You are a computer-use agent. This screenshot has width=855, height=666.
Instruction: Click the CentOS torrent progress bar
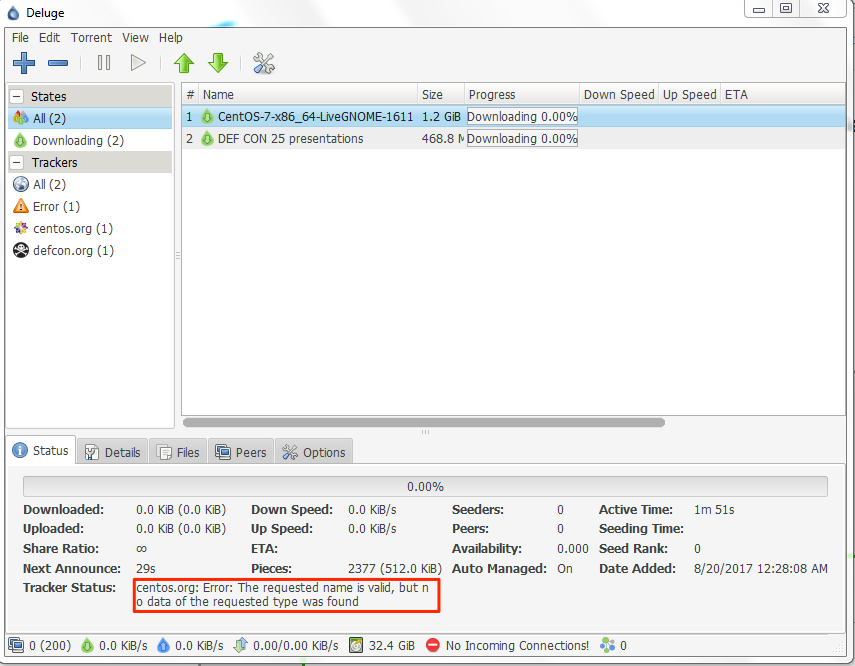click(x=522, y=117)
